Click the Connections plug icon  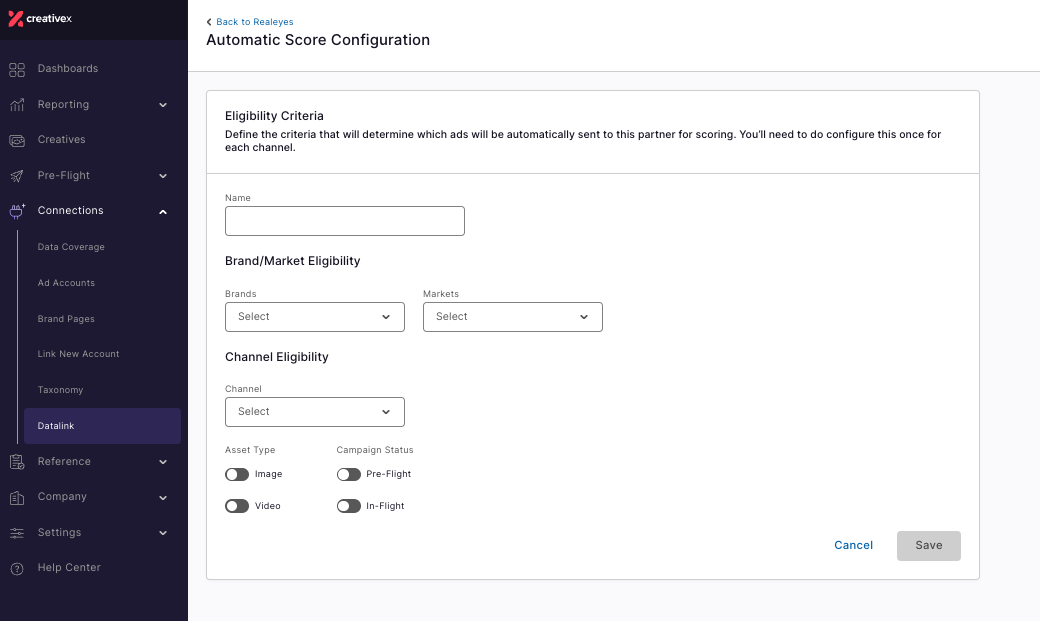[17, 211]
